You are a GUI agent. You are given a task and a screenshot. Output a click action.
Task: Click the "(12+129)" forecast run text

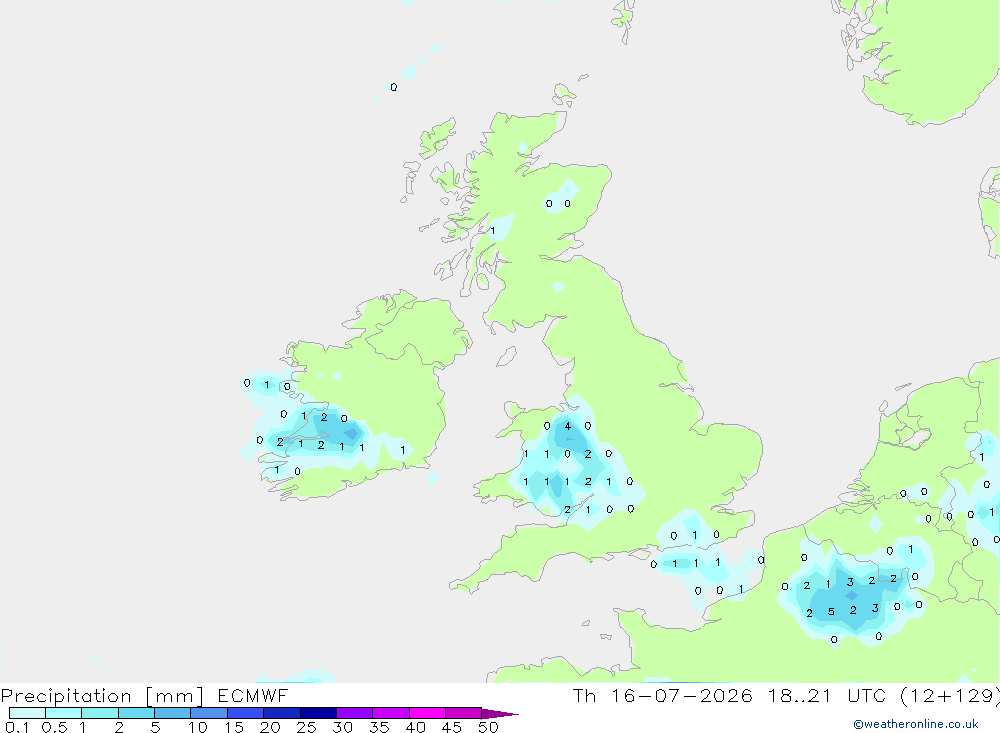point(950,695)
